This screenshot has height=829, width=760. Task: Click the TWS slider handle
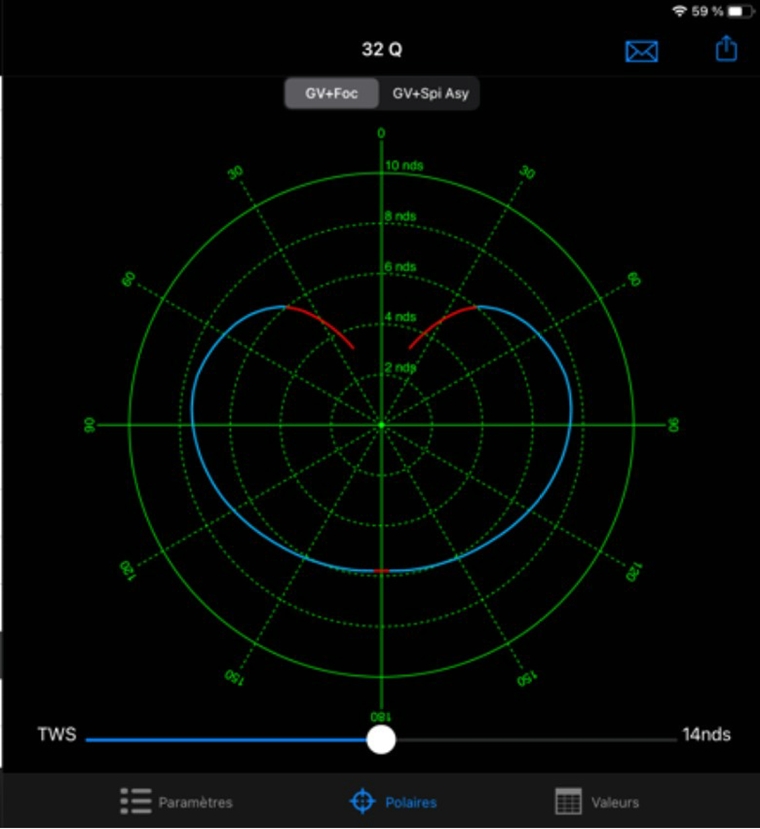tap(381, 740)
